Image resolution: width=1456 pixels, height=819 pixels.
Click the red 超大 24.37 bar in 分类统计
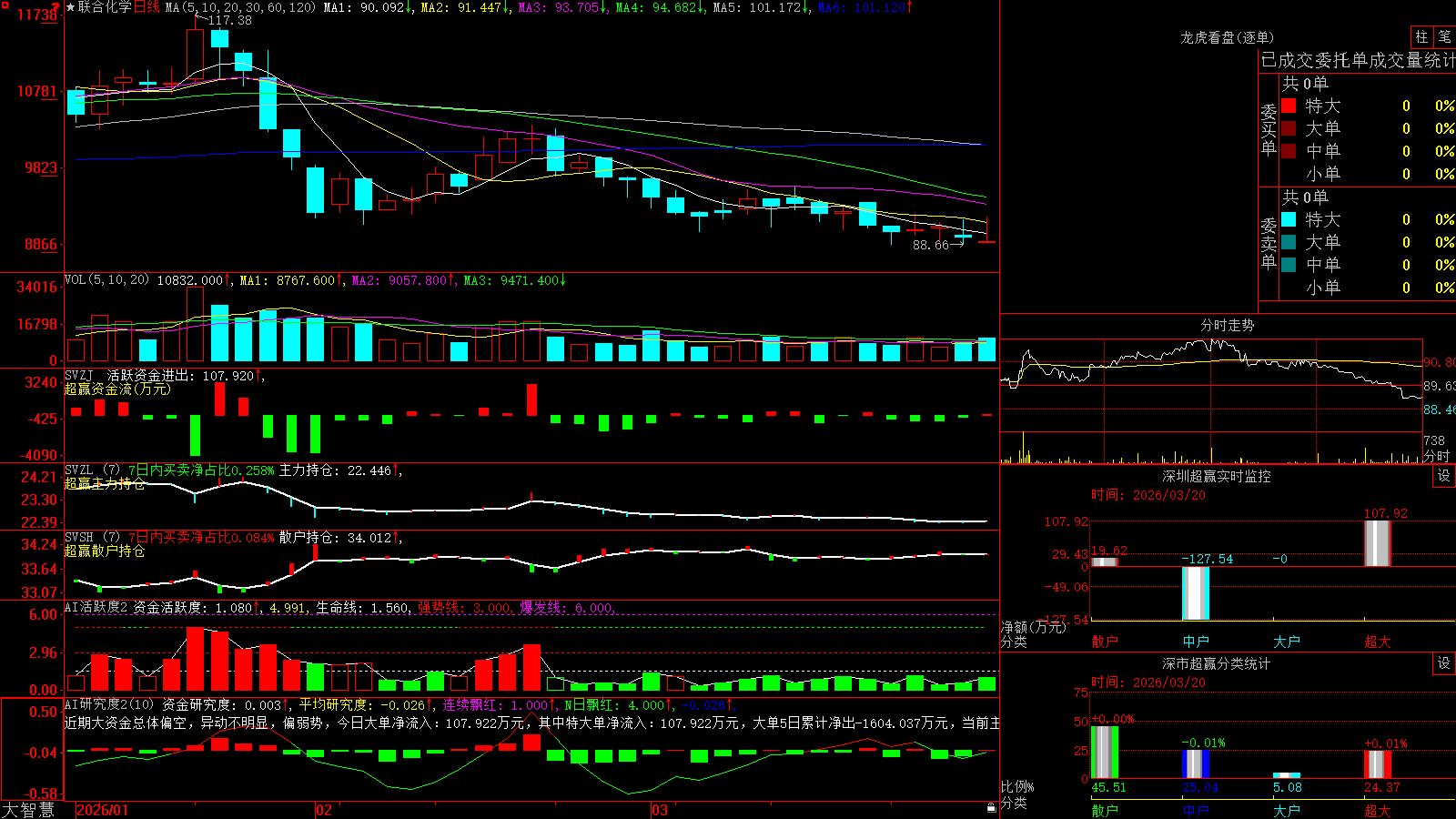pyautogui.click(x=1378, y=764)
